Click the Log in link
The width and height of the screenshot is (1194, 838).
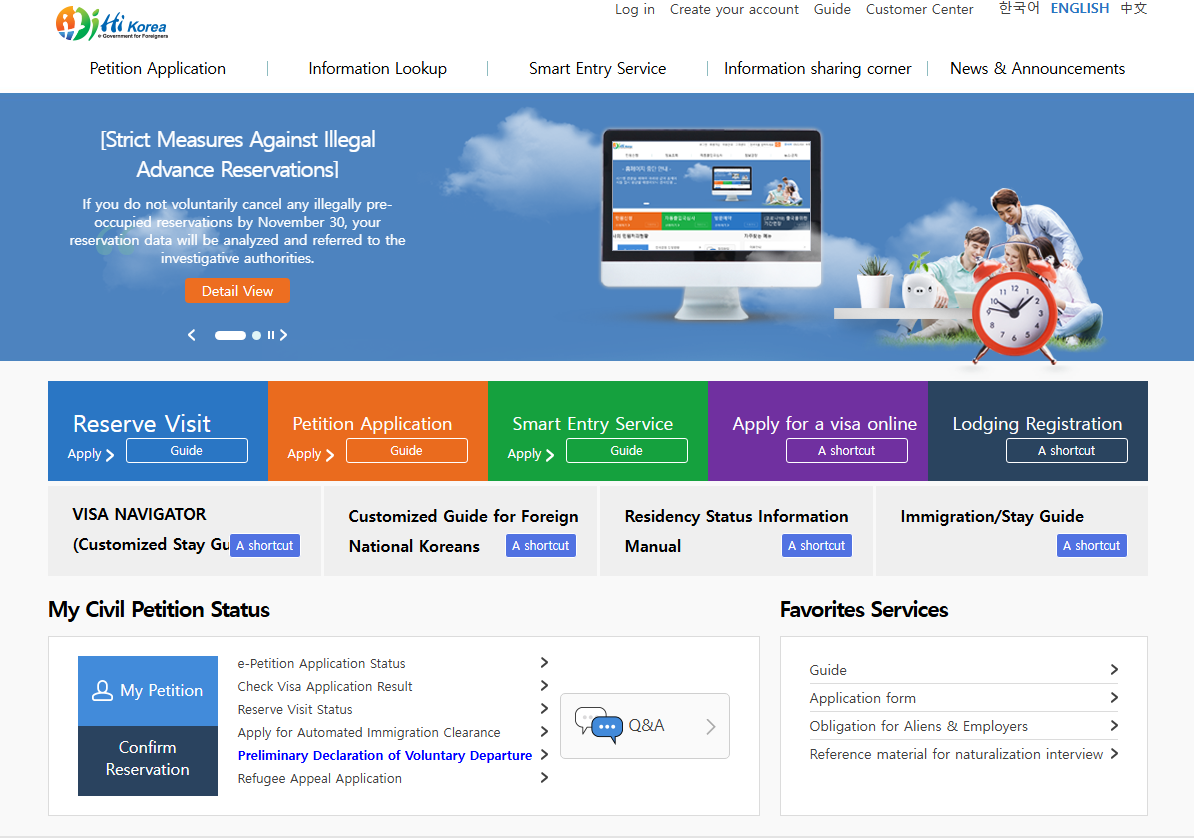634,9
